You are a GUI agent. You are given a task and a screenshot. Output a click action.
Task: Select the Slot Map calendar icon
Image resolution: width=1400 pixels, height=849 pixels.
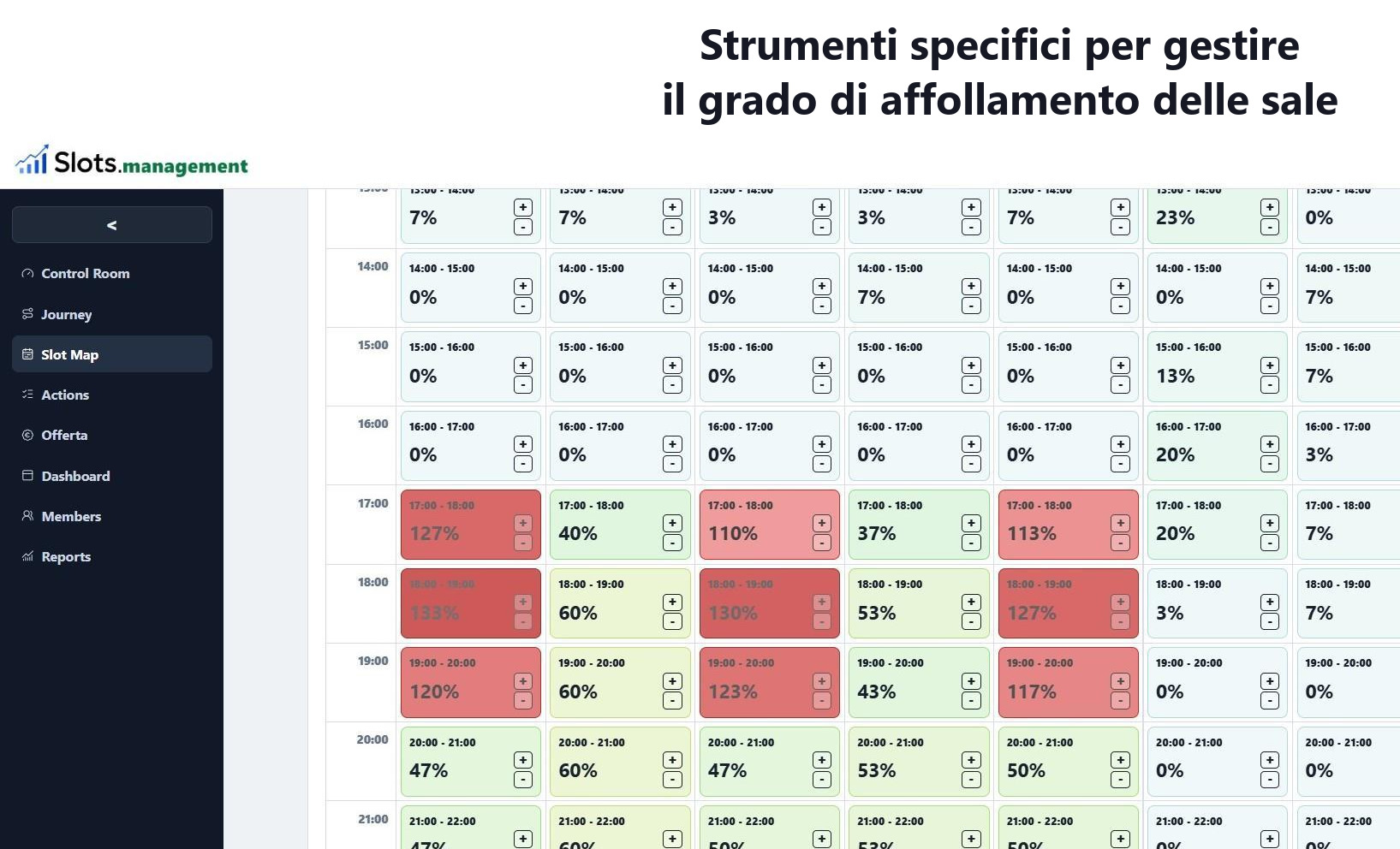(x=27, y=354)
